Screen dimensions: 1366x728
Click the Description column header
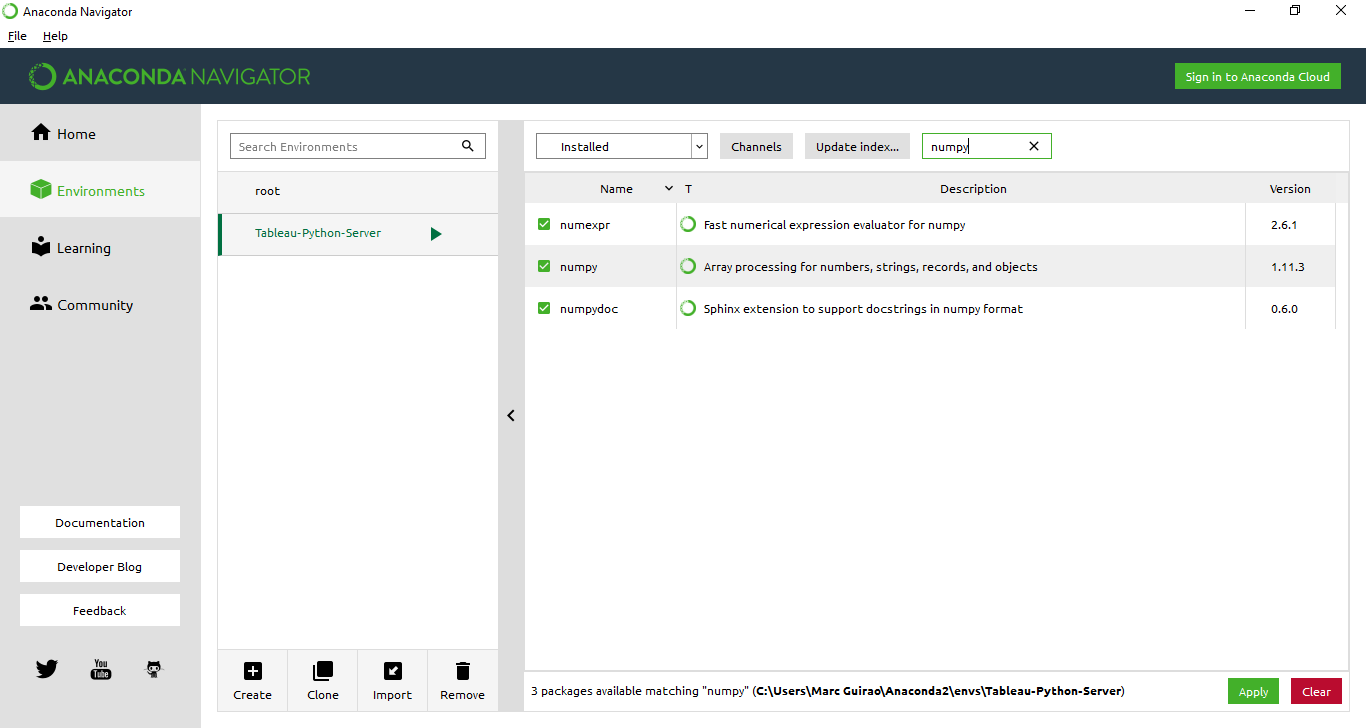point(973,188)
